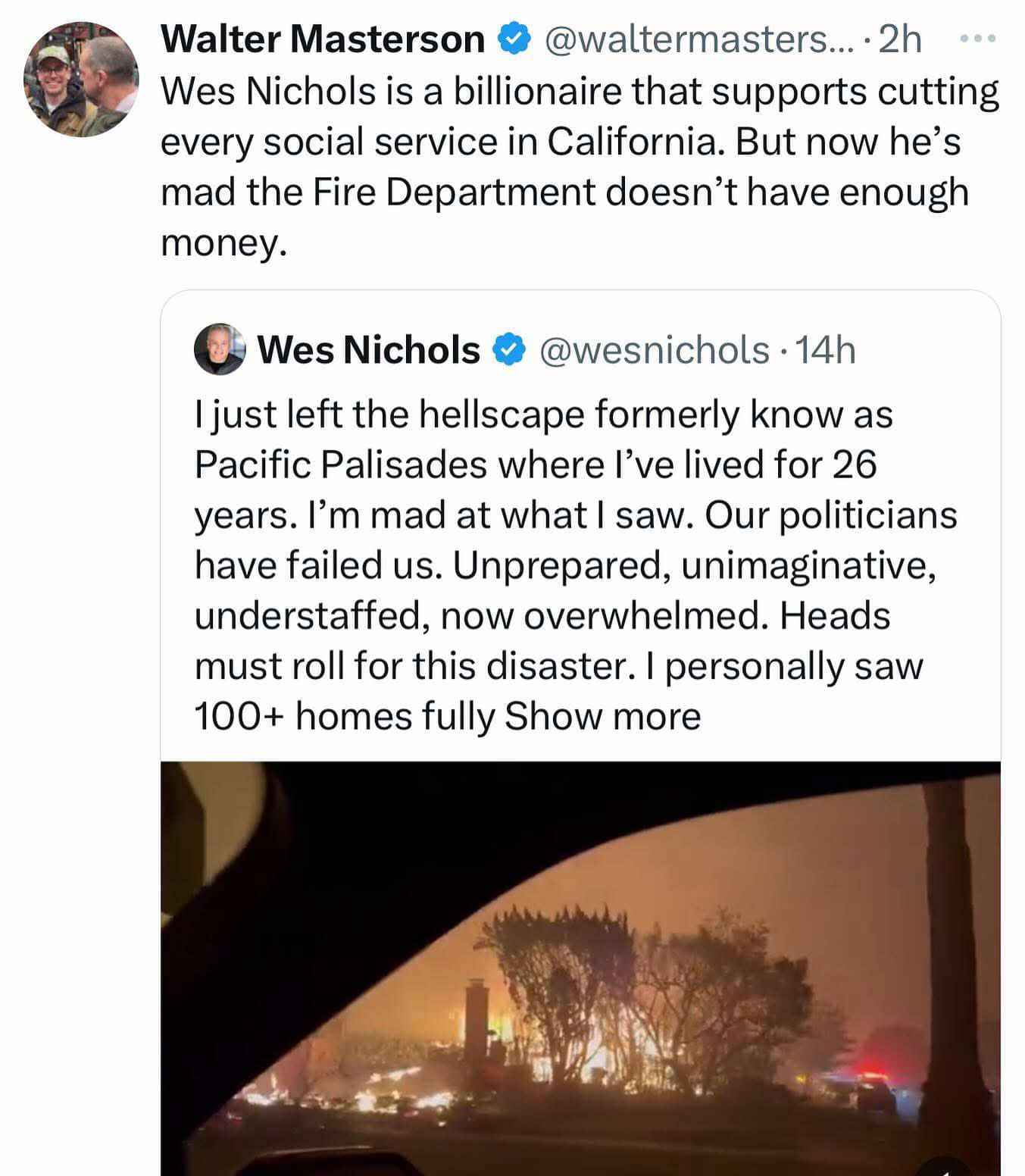Open the Walter Masterson display name
Screen dimensions: 1025x1176
tap(323, 39)
